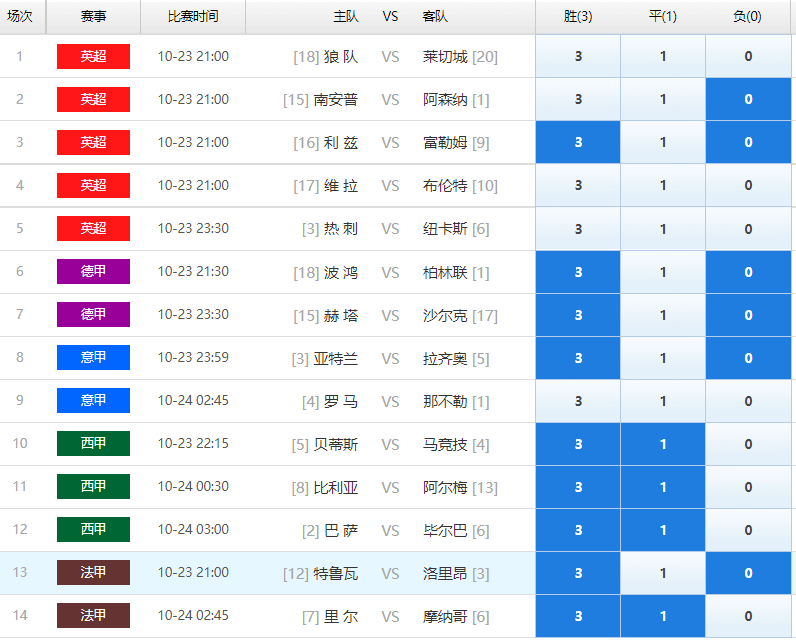Click match time 10-24 00:30

193,486
